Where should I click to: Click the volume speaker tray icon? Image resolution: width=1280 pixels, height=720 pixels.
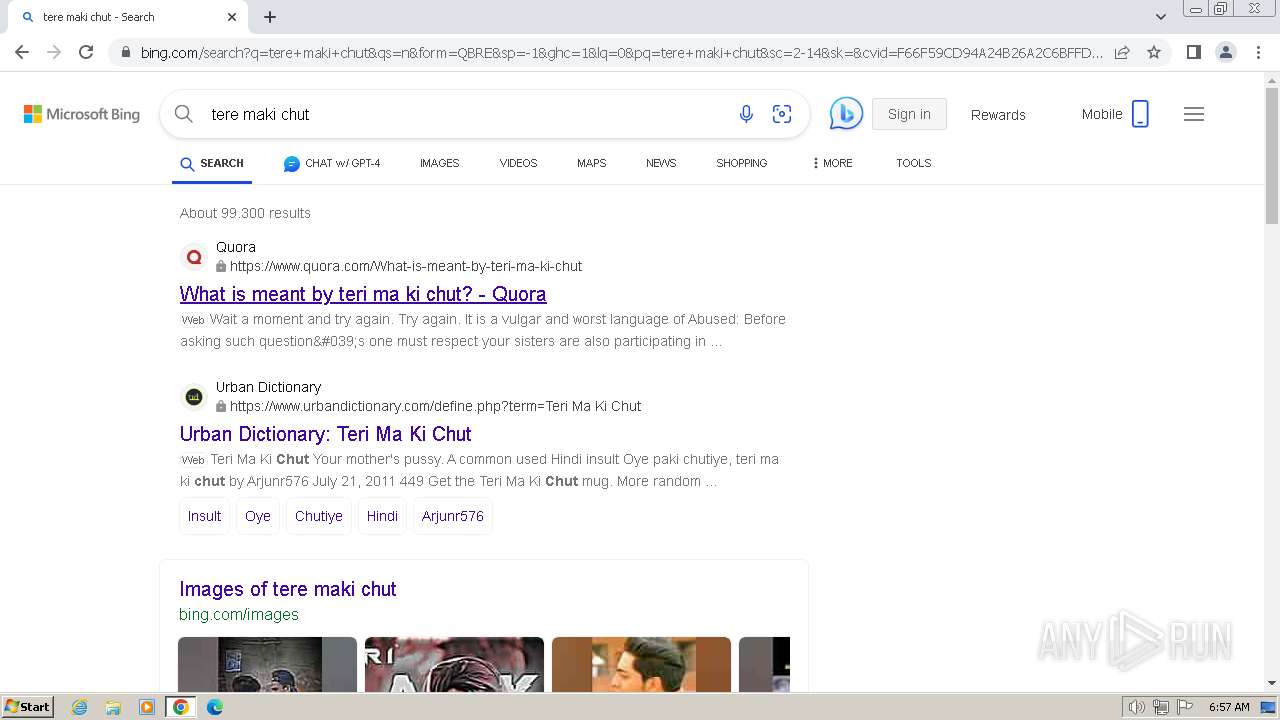coord(1137,707)
